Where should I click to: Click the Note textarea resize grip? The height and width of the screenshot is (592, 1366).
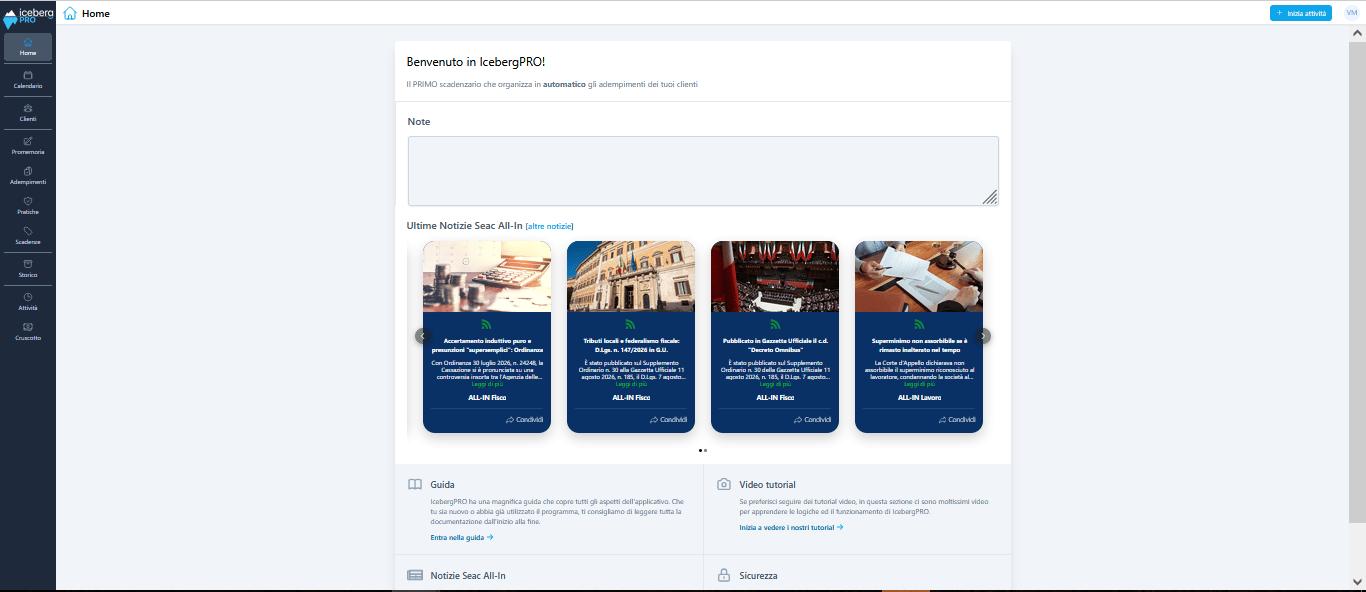pyautogui.click(x=990, y=197)
